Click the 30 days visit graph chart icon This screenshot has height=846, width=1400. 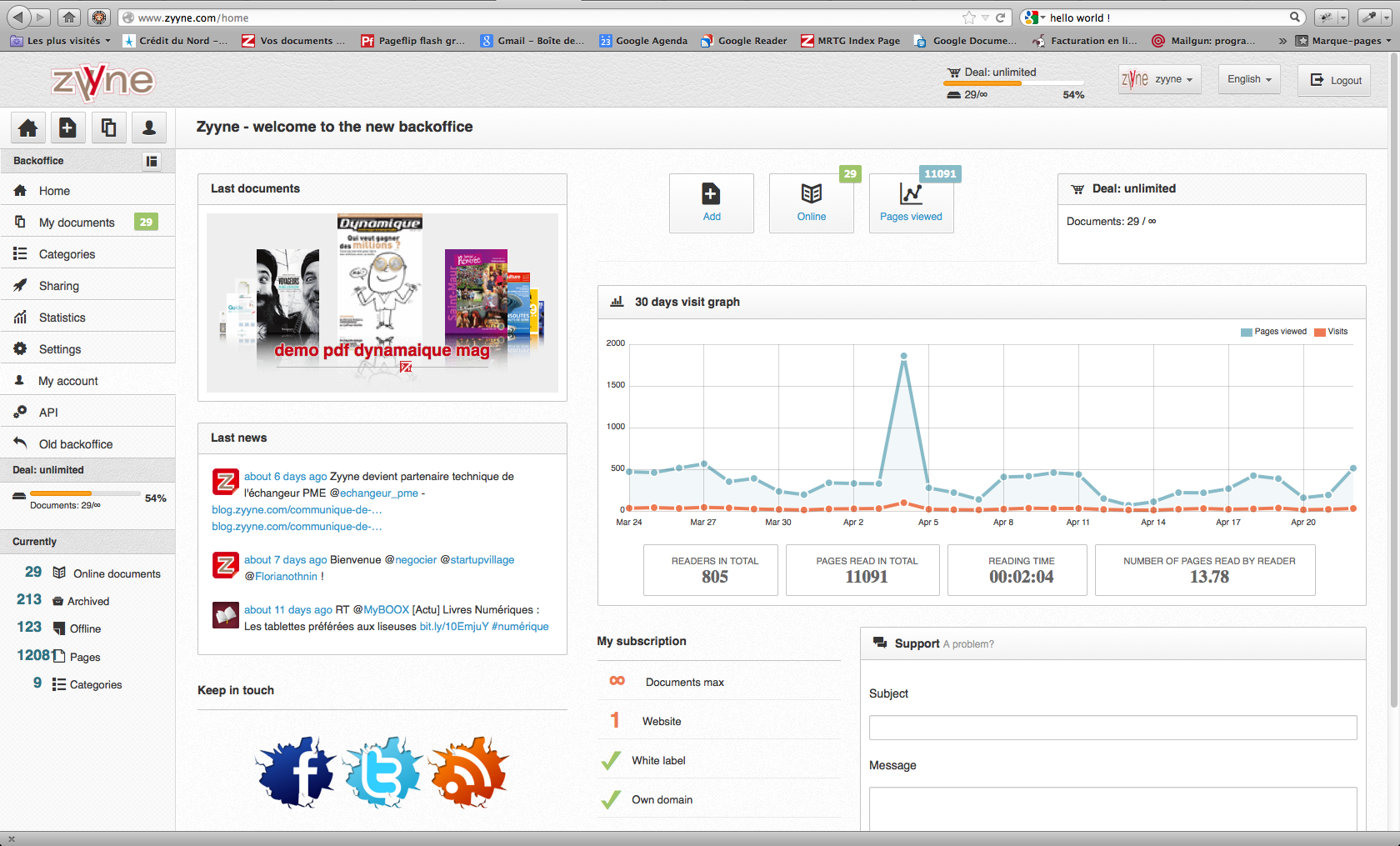617,302
